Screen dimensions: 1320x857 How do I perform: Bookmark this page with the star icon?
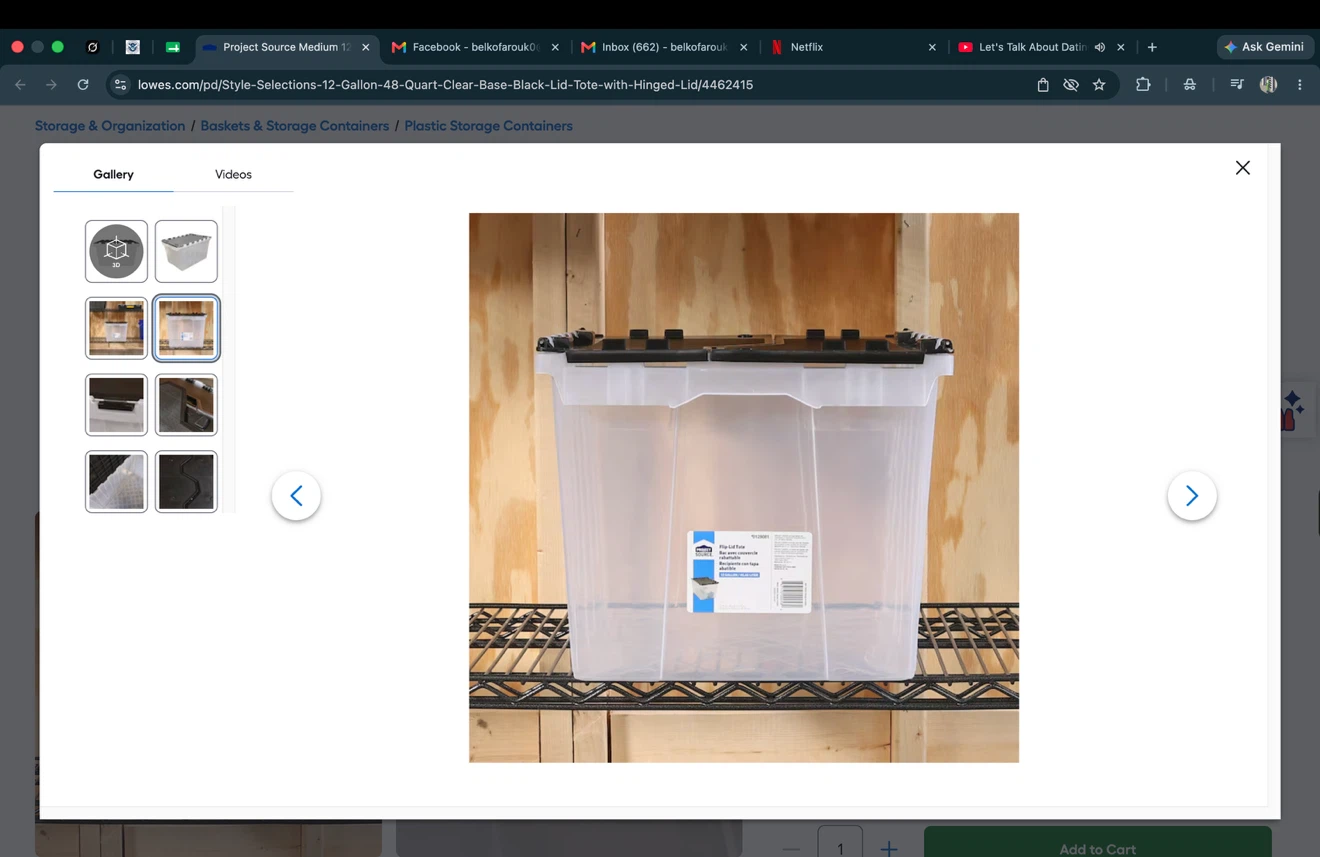(1099, 85)
